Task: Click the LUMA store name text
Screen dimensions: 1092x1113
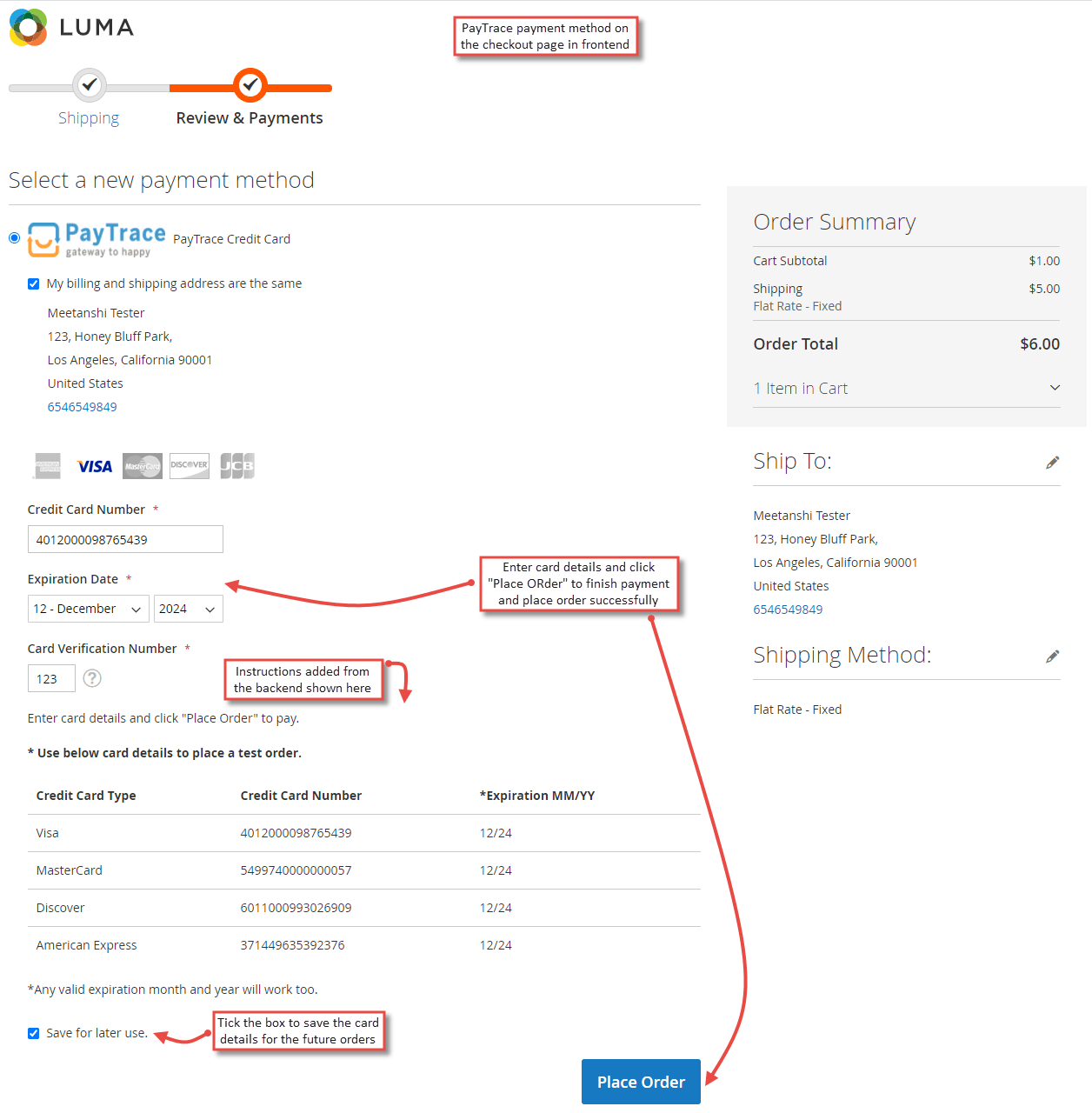Action: click(x=97, y=28)
